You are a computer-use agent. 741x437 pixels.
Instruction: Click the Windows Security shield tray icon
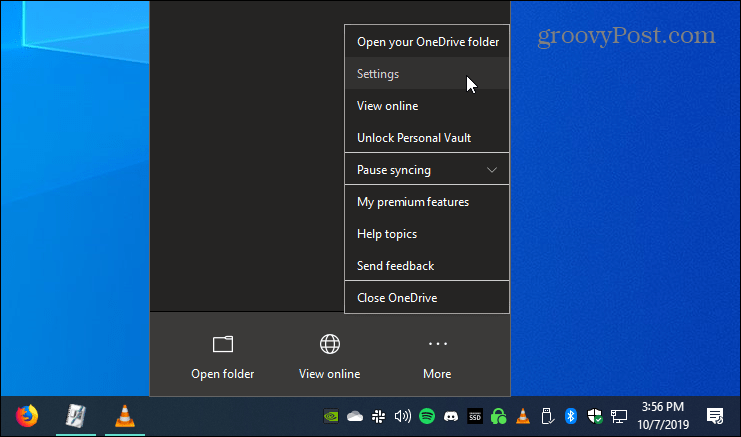595,416
